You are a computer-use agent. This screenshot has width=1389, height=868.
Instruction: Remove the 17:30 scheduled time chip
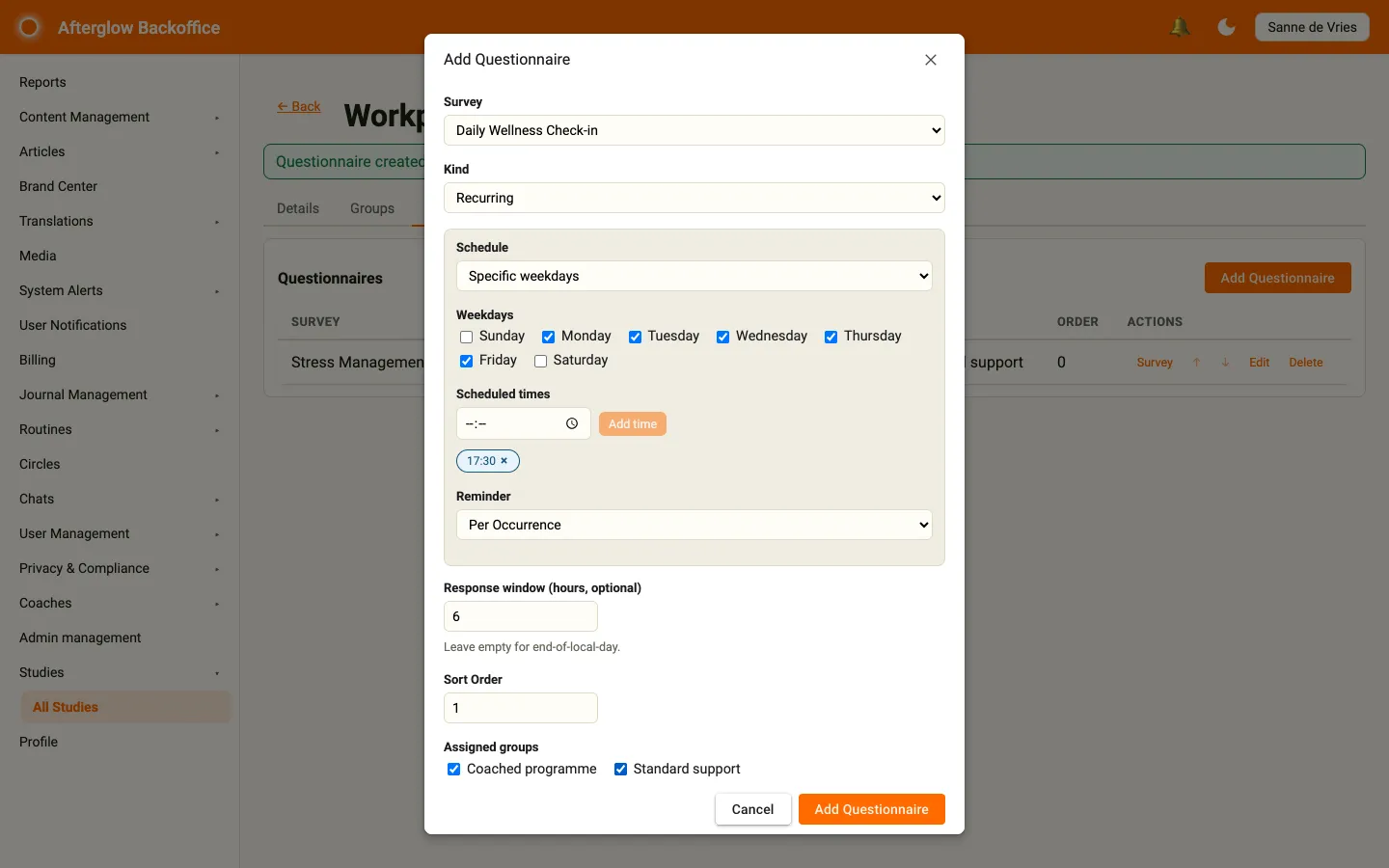pos(504,461)
